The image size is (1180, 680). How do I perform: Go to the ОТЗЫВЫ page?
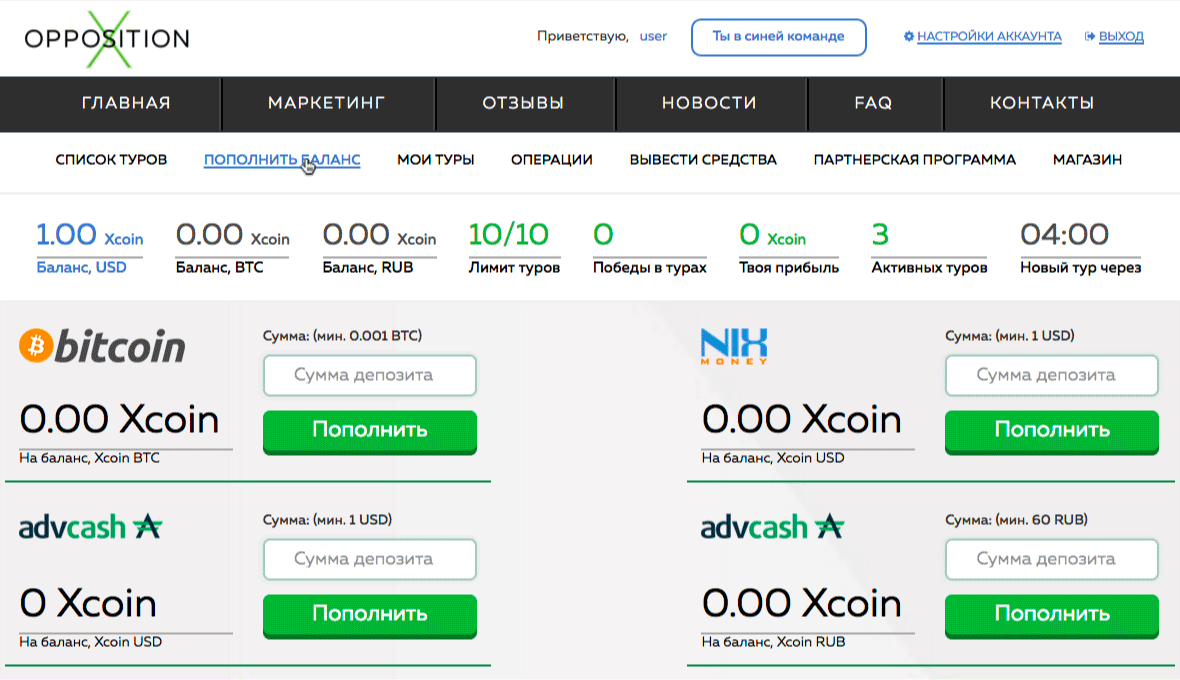point(523,103)
